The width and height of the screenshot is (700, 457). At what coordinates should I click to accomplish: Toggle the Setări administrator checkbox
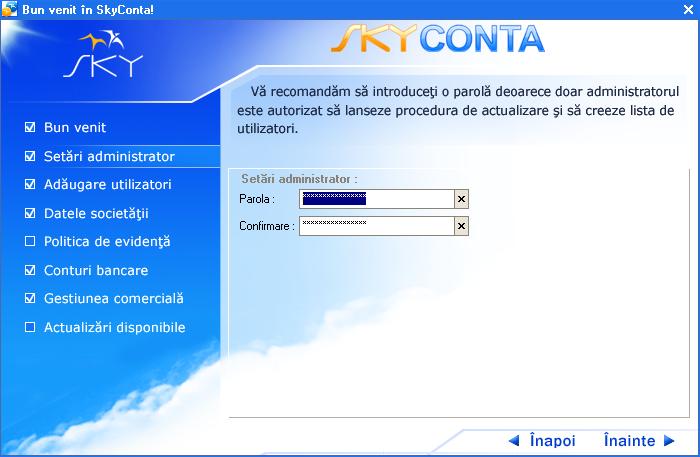pos(30,156)
